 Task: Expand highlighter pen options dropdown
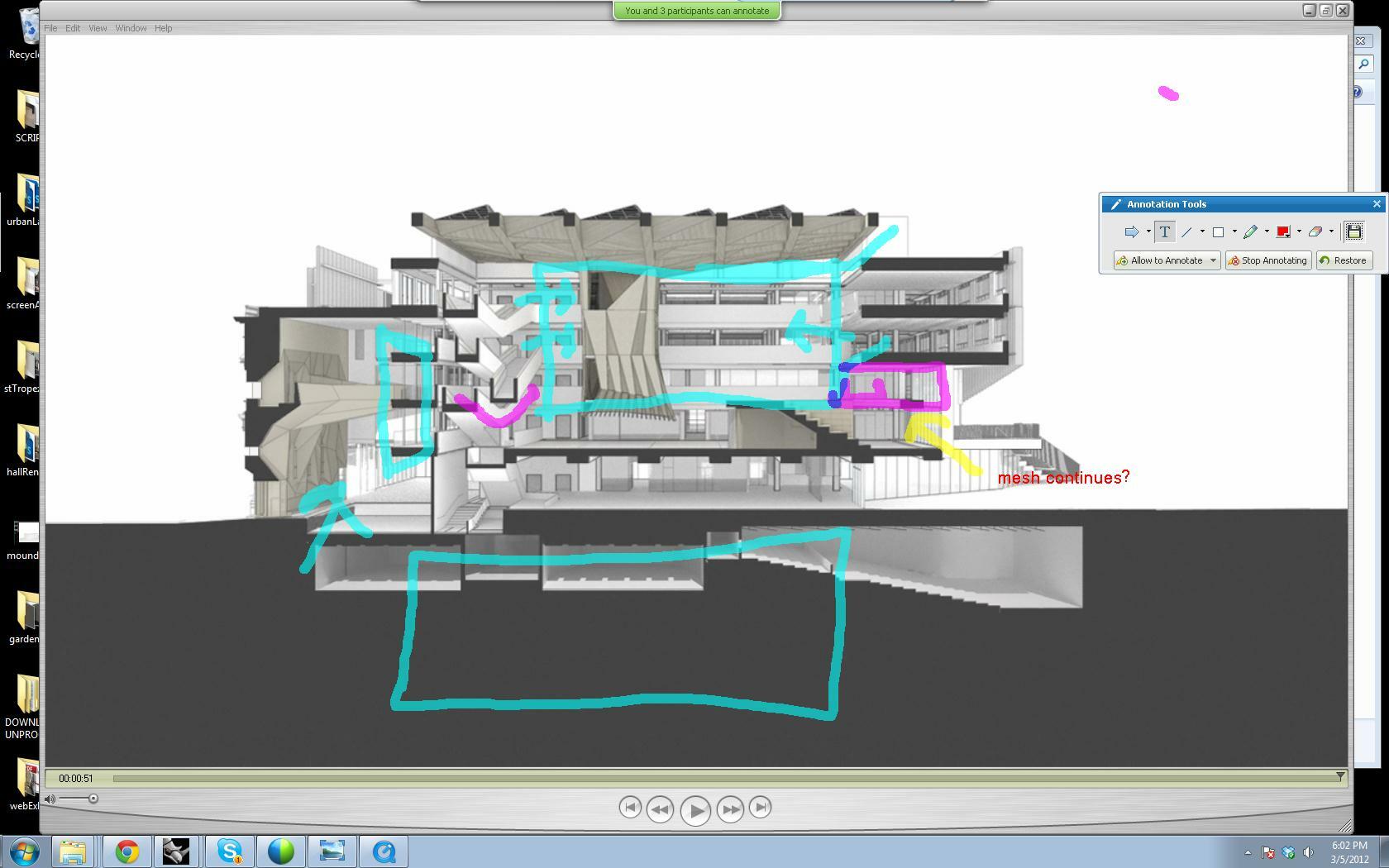click(x=1266, y=232)
